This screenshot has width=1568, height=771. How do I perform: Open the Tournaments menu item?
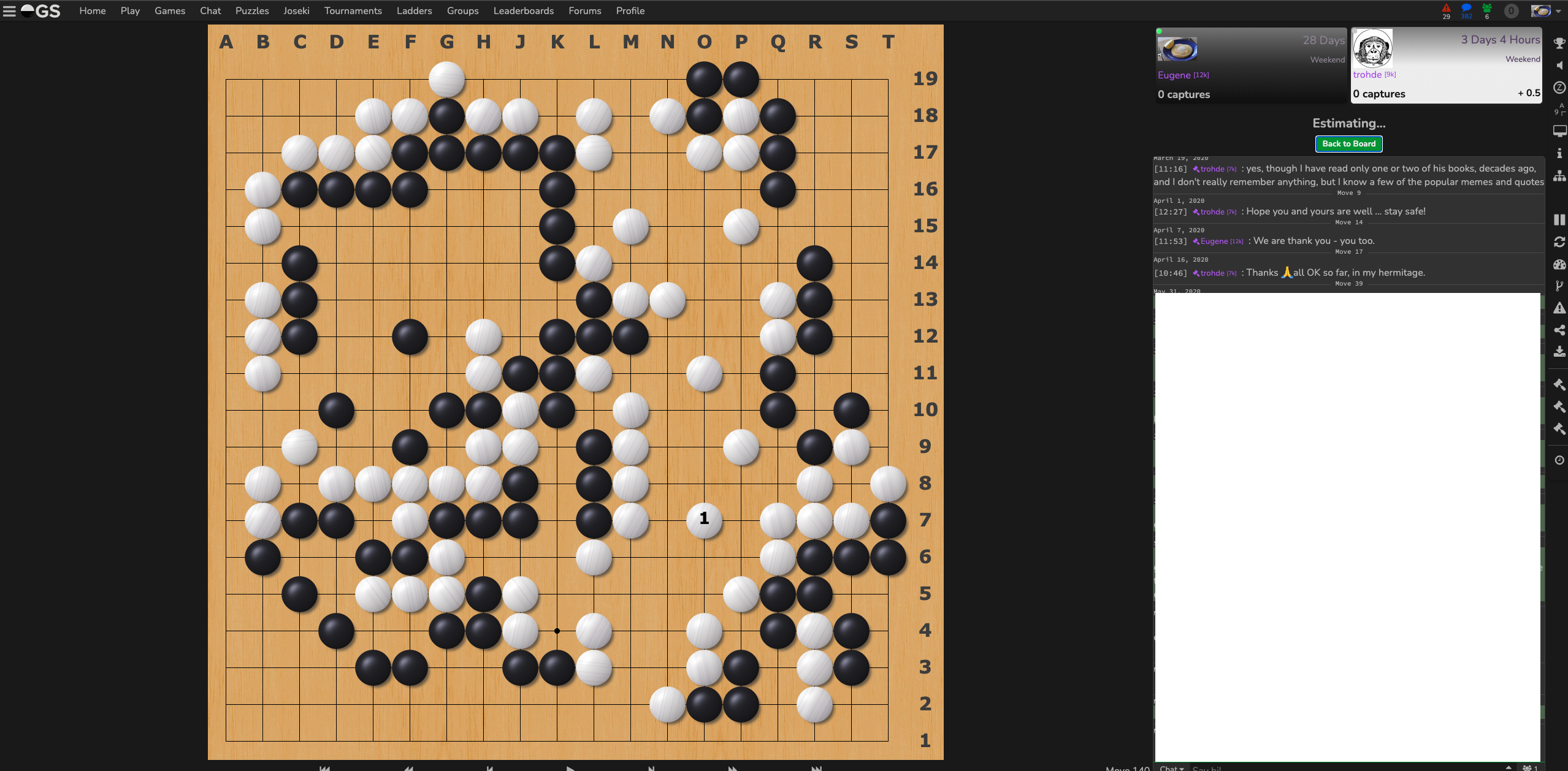click(353, 10)
